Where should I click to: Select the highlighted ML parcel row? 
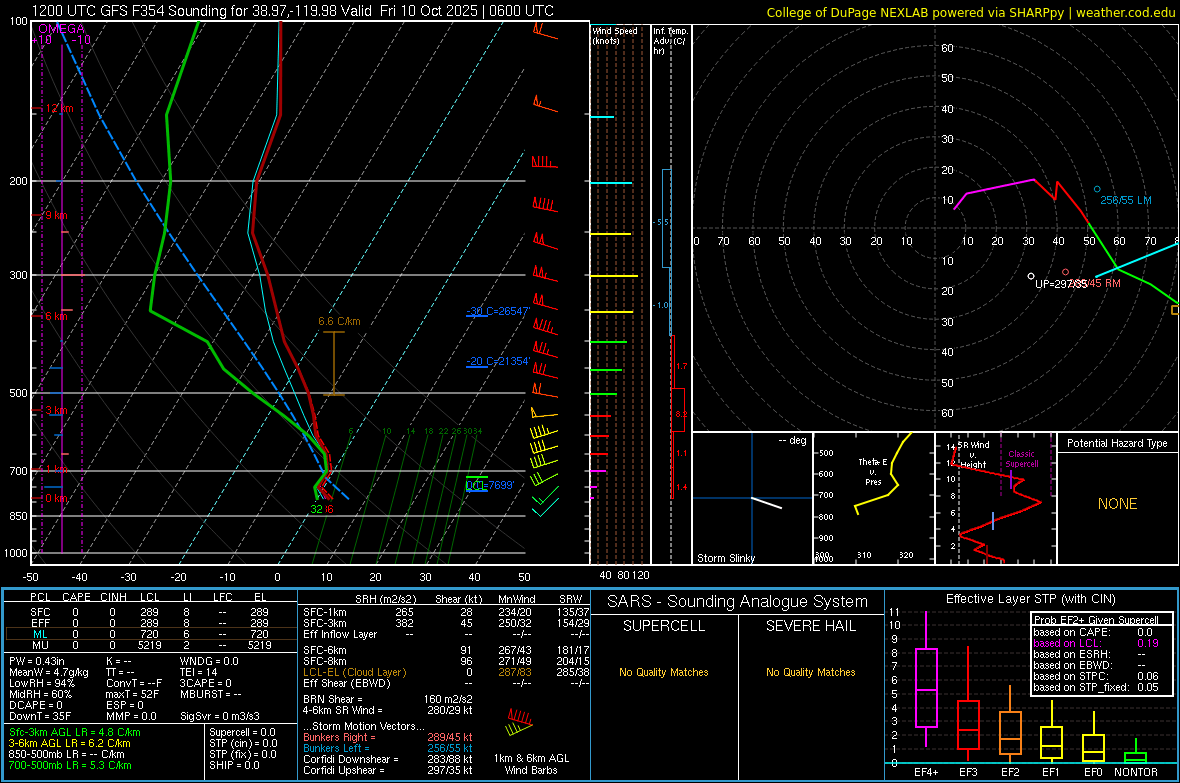click(x=151, y=634)
